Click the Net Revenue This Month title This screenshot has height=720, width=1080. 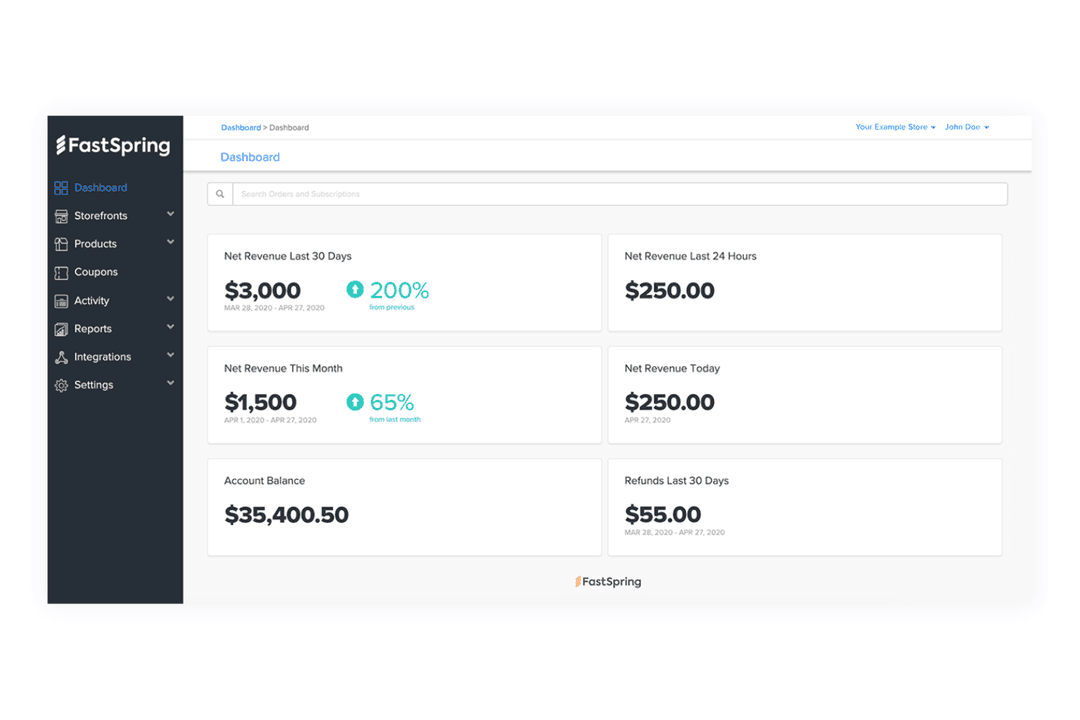tap(283, 369)
